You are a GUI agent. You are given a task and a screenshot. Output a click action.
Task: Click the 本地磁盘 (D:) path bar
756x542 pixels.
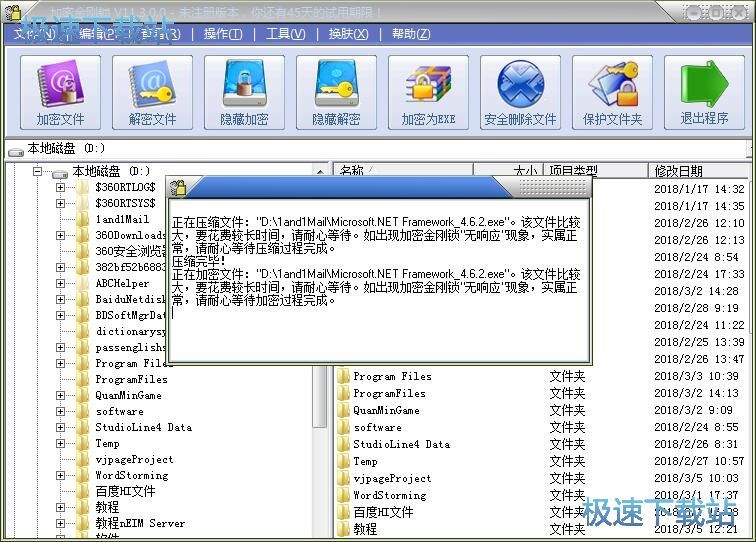click(378, 149)
